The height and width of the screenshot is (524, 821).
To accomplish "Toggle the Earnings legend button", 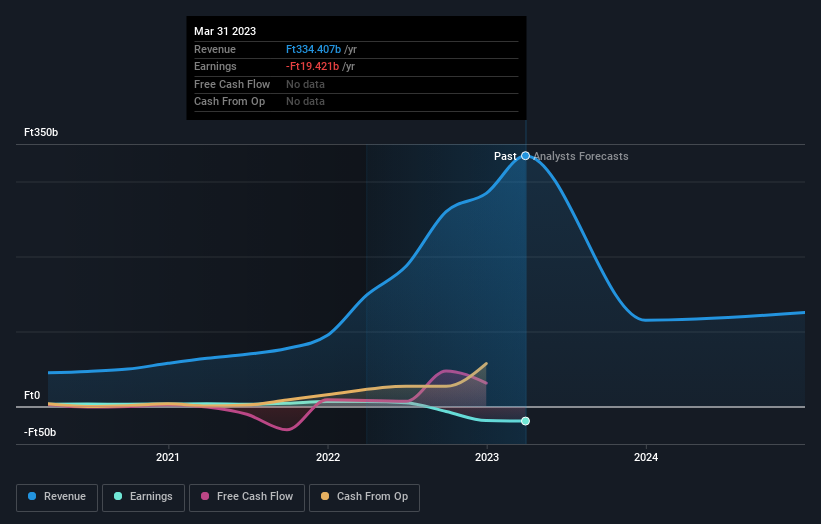I will pos(143,497).
